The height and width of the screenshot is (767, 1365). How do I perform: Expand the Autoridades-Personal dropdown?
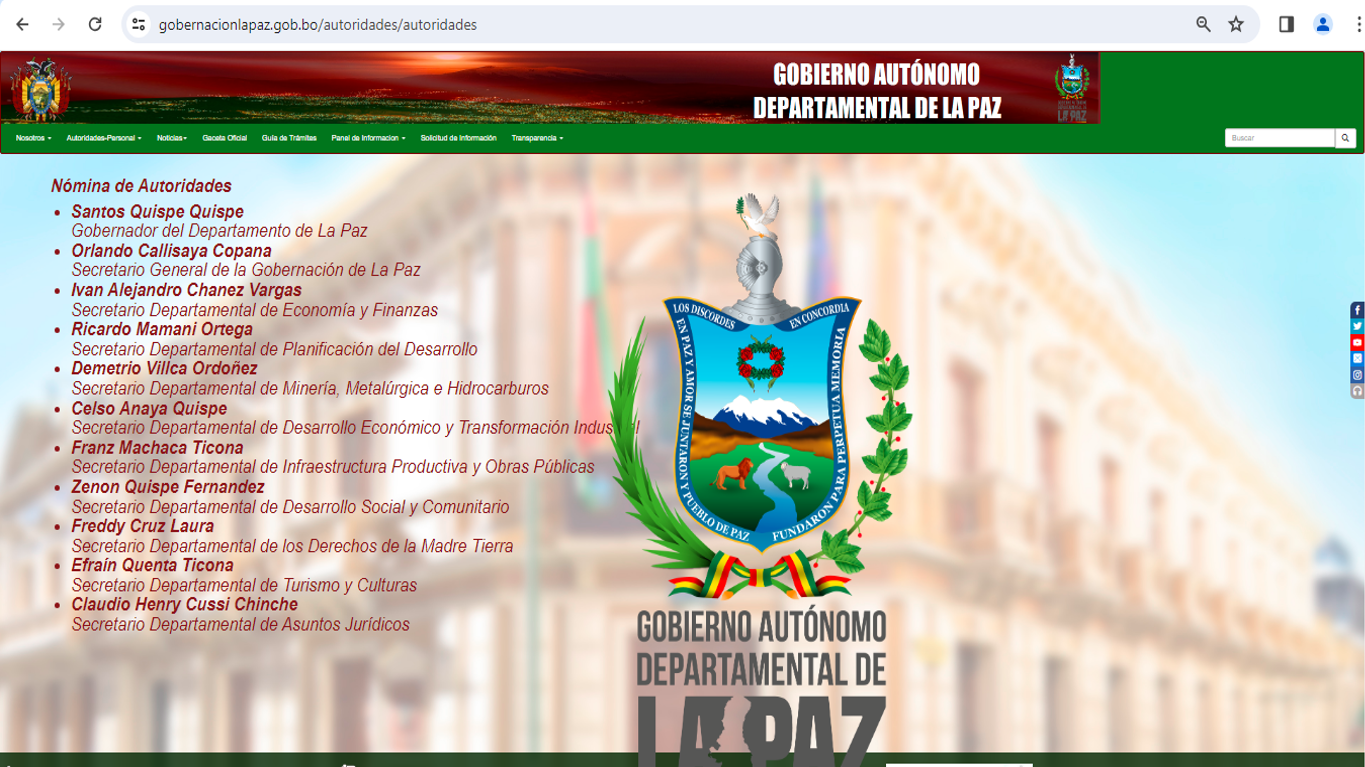(104, 138)
